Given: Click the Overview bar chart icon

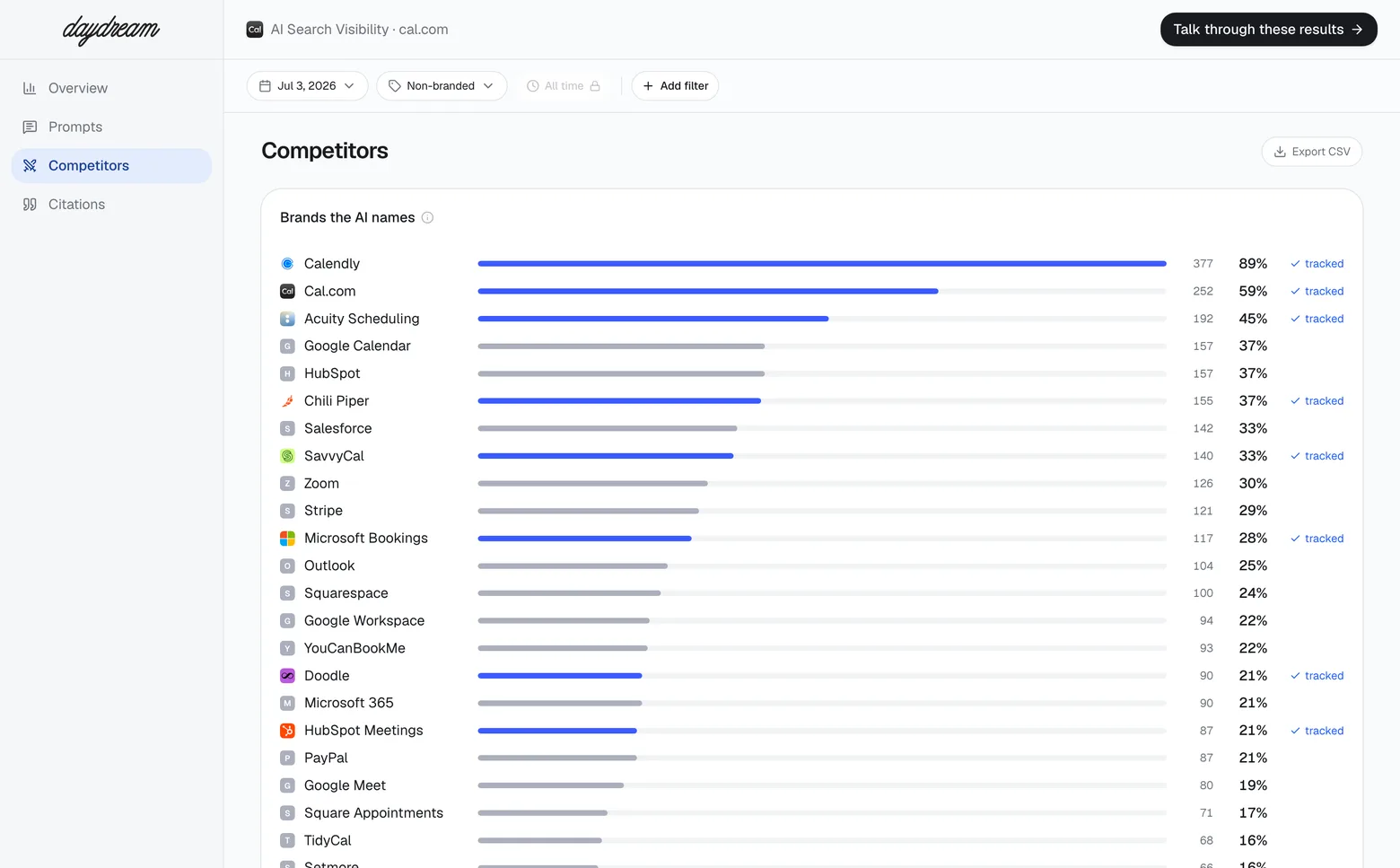Looking at the screenshot, I should pos(30,88).
